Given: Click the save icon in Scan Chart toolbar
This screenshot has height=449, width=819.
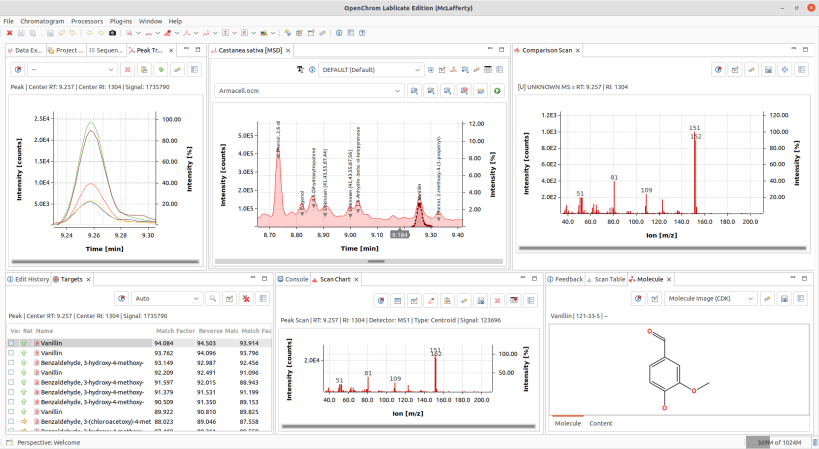Looking at the screenshot, I should click(x=481, y=301).
